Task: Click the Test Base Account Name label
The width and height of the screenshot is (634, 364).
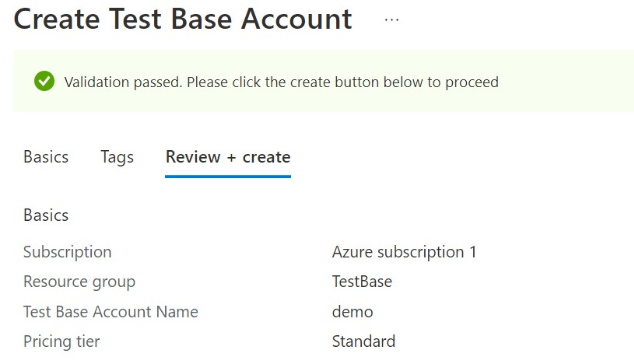Action: click(x=111, y=312)
